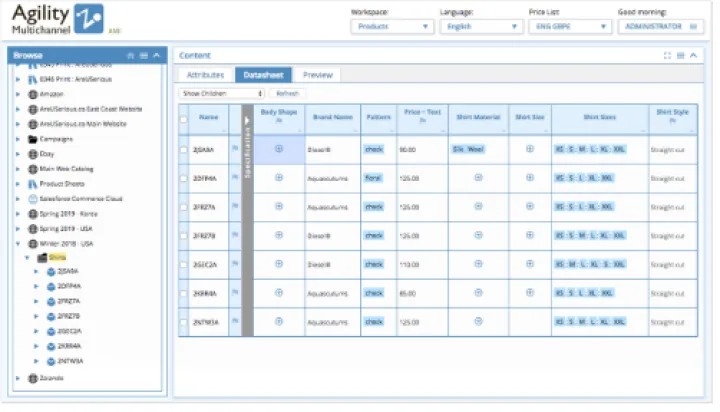Open the Content panel's list menu icon
720x412 pixels.
click(681, 55)
